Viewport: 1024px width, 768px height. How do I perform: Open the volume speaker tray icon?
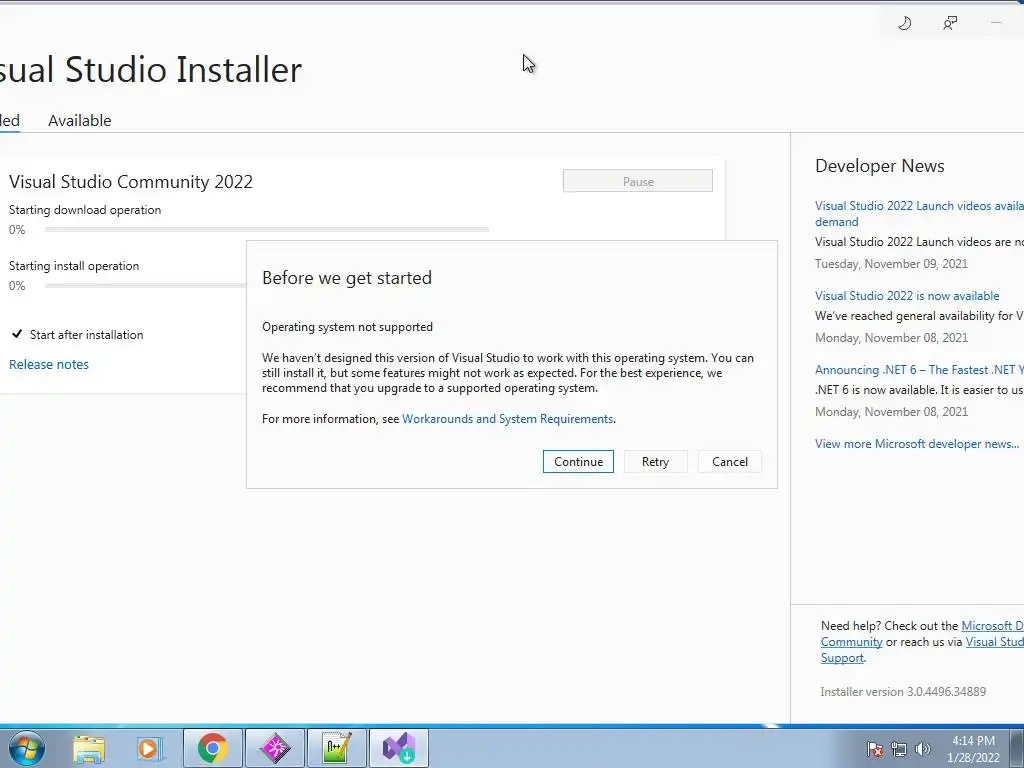click(x=922, y=749)
